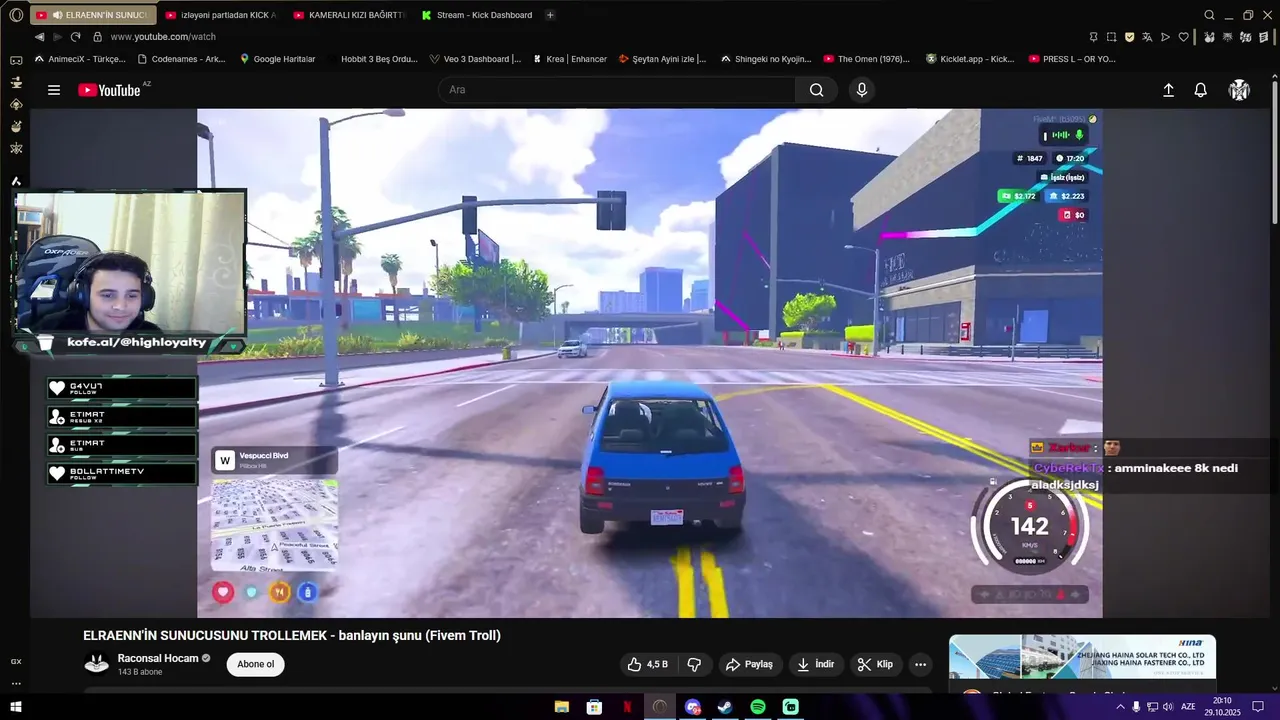Image resolution: width=1280 pixels, height=720 pixels.
Task: Open the Opera GX menu logo
Action: (16, 15)
